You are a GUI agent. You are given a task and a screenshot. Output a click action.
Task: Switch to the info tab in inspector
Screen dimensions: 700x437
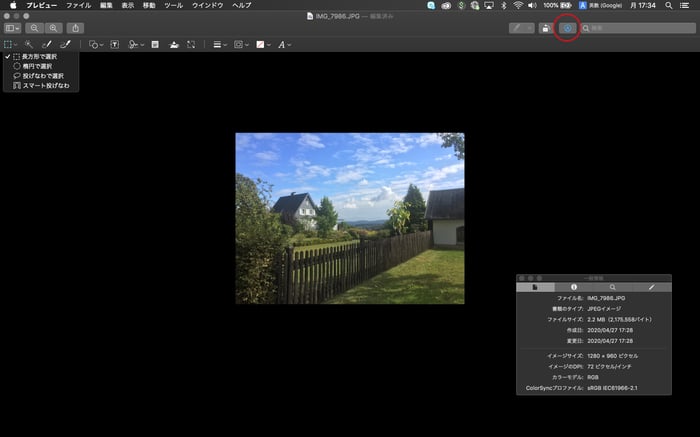click(574, 287)
